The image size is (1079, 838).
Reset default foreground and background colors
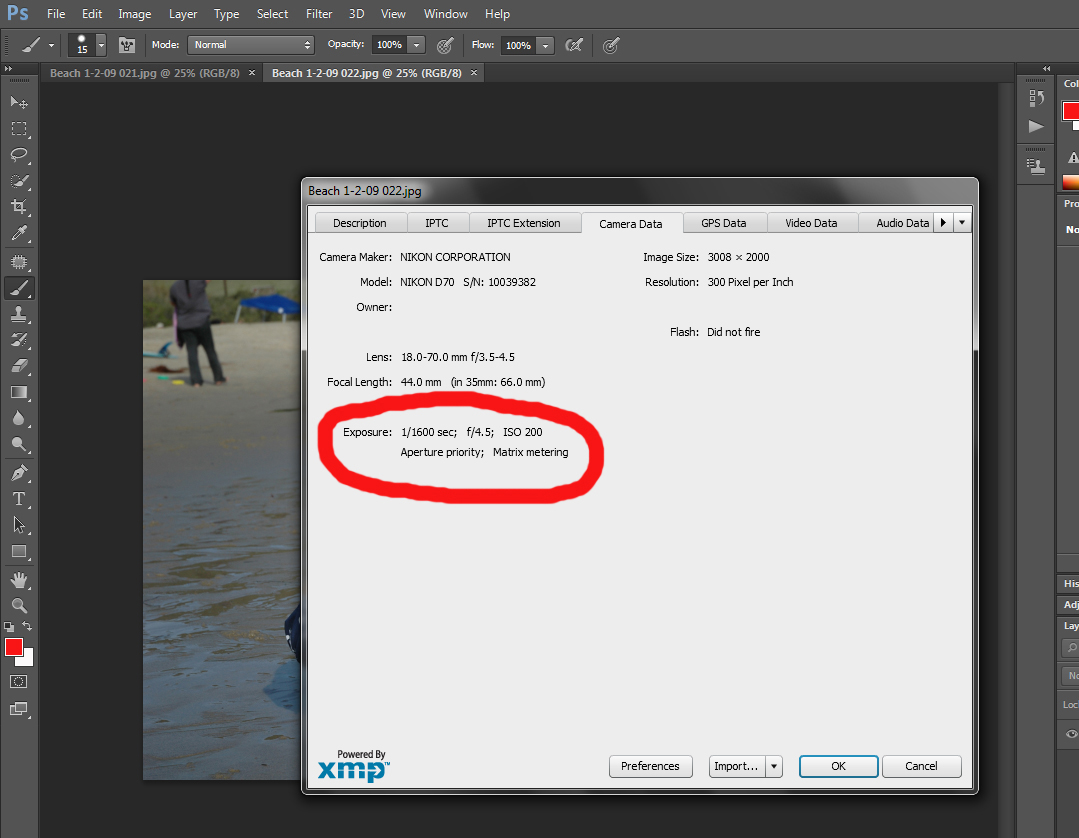click(x=9, y=627)
